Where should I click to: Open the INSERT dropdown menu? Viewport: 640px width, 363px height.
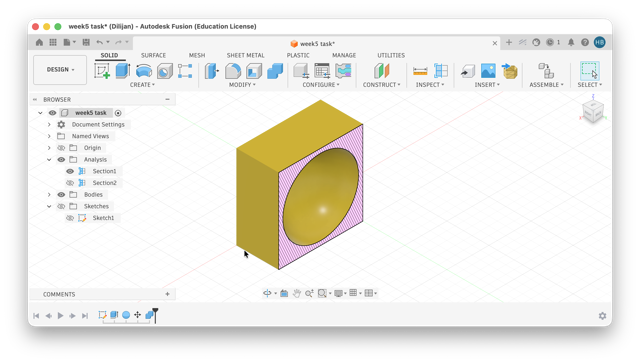(x=487, y=85)
